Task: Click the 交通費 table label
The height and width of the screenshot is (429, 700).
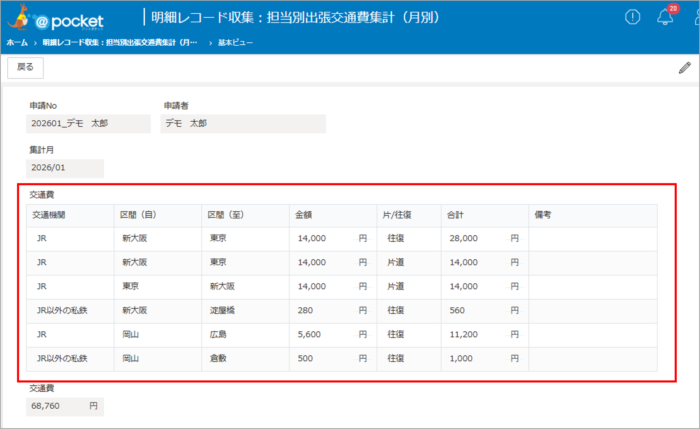Action: click(x=42, y=195)
